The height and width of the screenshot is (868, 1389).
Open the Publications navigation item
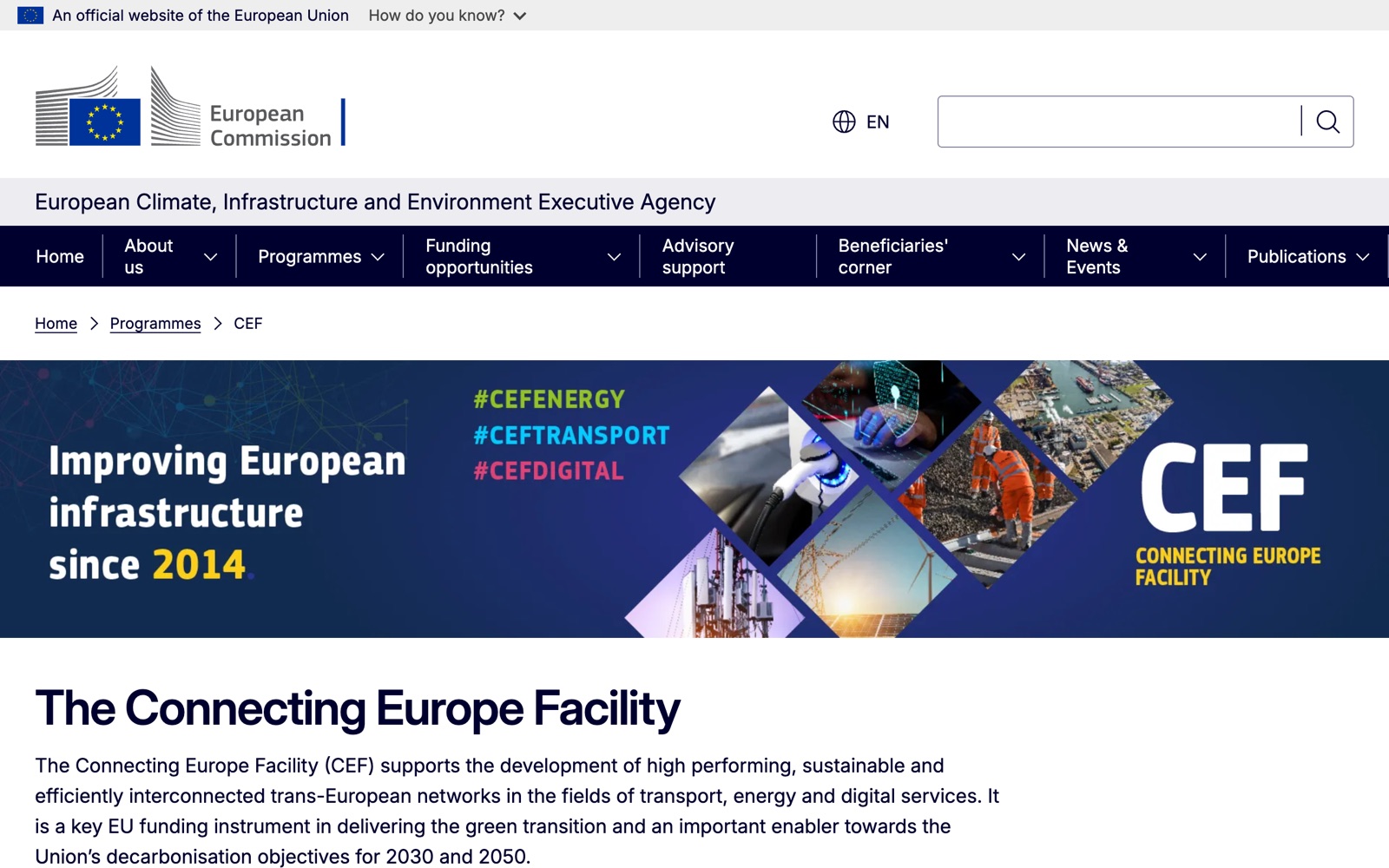[1296, 257]
